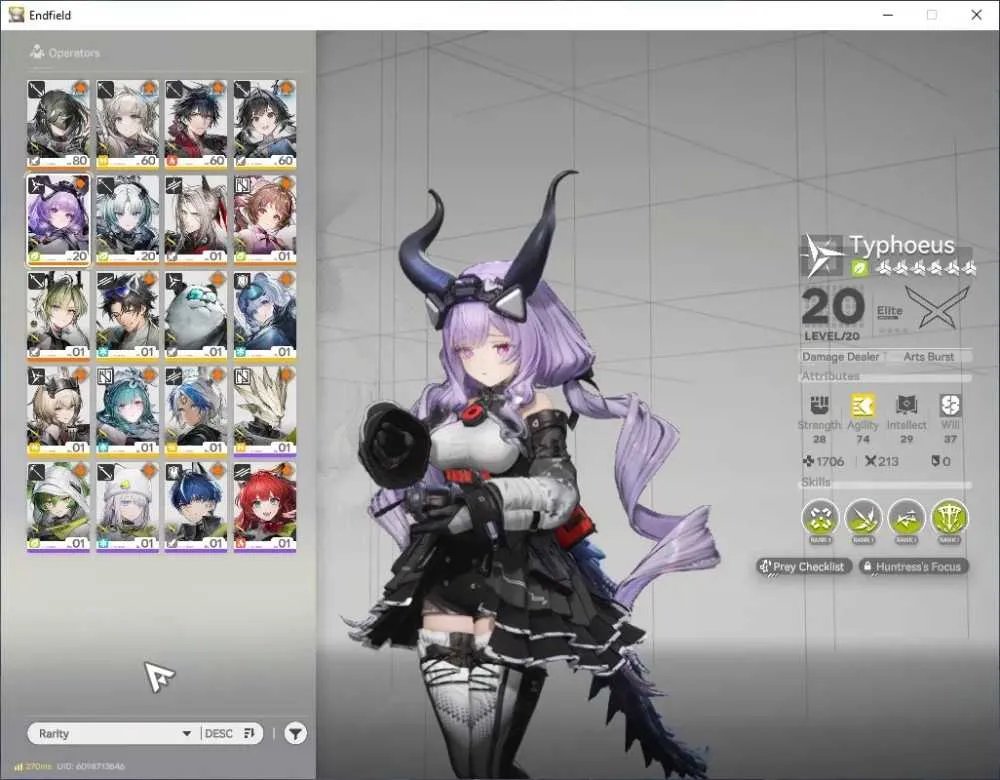The height and width of the screenshot is (780, 1000).
Task: Click the Intellect attribute book icon
Action: pos(906,405)
